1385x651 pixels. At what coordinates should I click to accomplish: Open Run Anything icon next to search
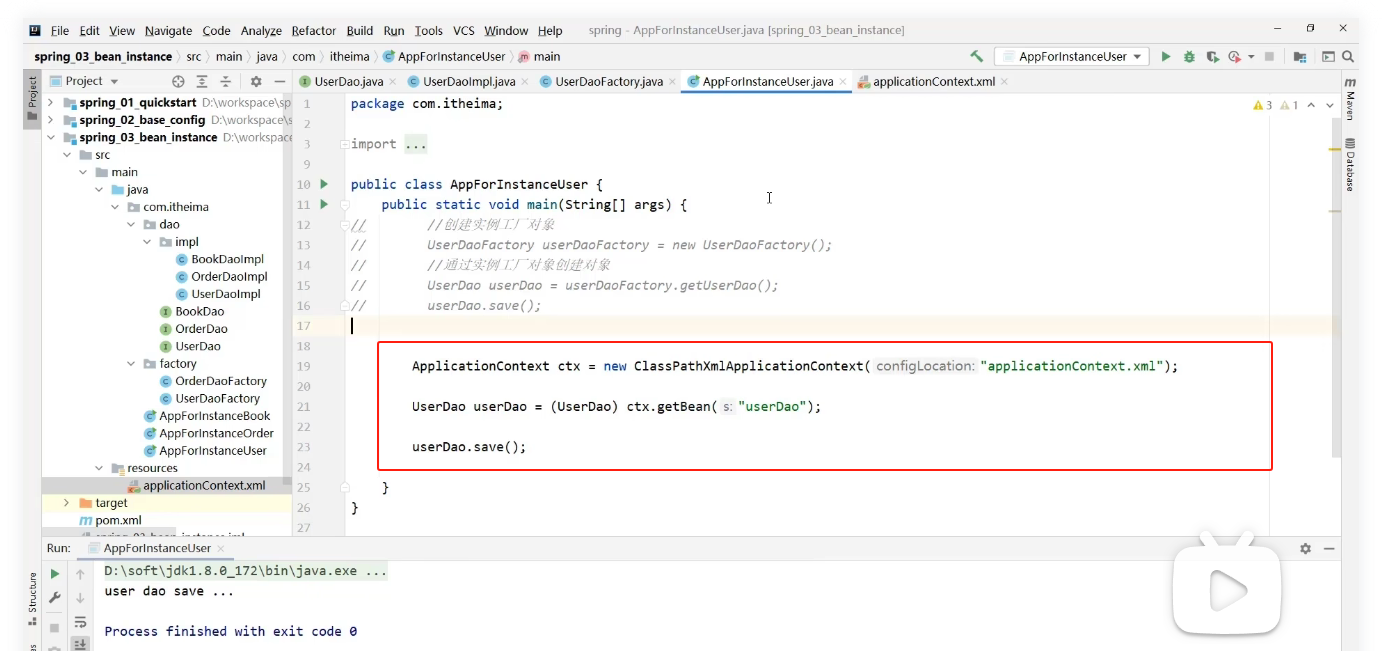(x=1329, y=57)
